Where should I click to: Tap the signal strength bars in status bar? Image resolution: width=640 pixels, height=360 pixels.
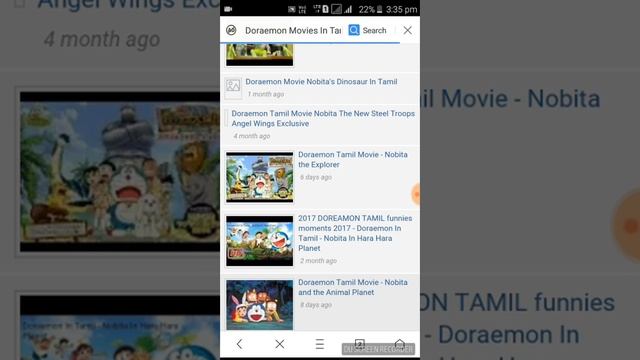pyautogui.click(x=348, y=9)
